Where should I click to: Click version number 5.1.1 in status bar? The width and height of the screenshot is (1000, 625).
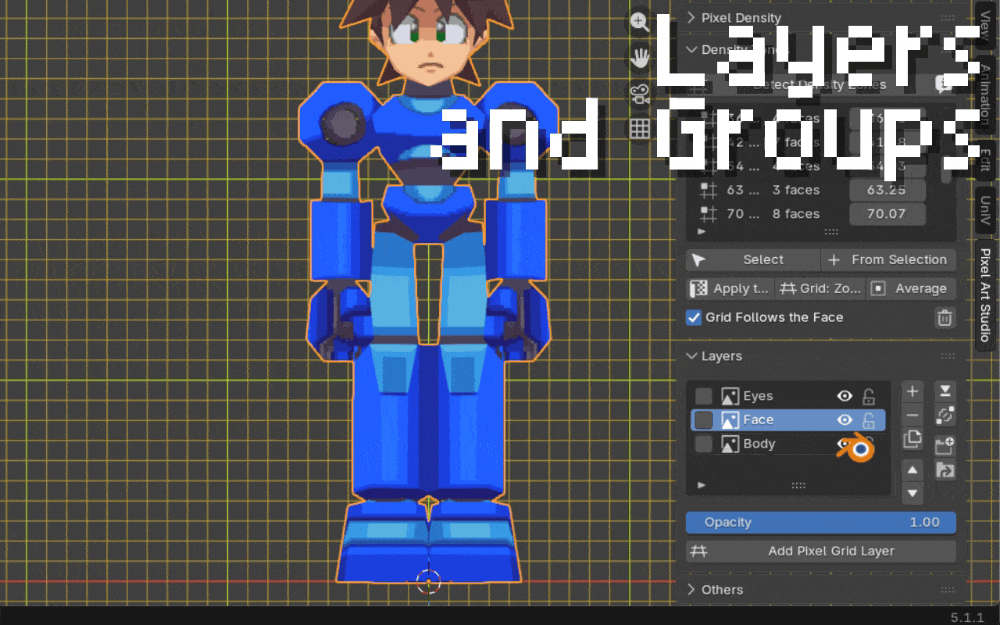tap(967, 617)
